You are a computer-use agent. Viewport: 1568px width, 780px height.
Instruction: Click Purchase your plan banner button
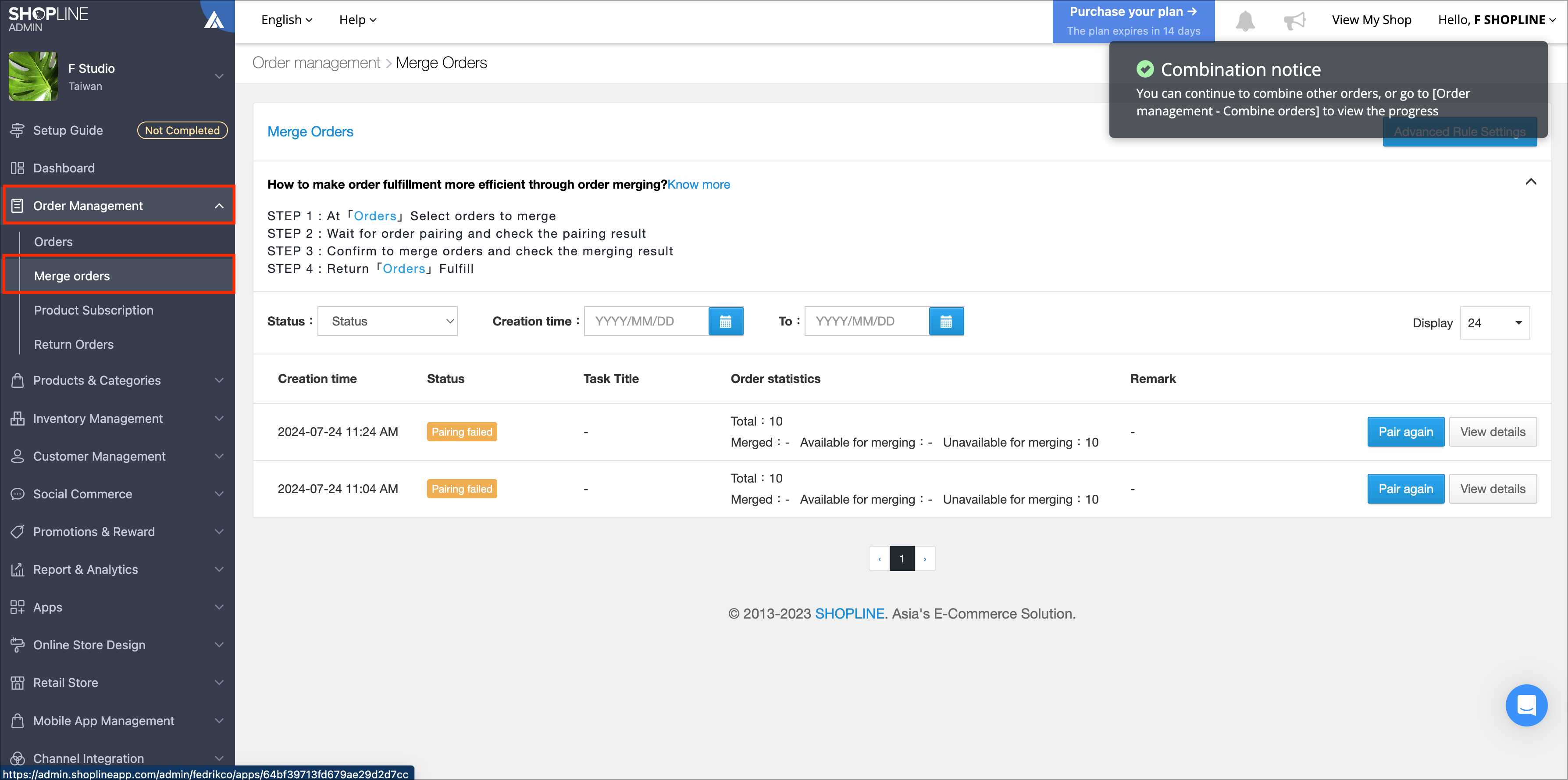pyautogui.click(x=1133, y=21)
